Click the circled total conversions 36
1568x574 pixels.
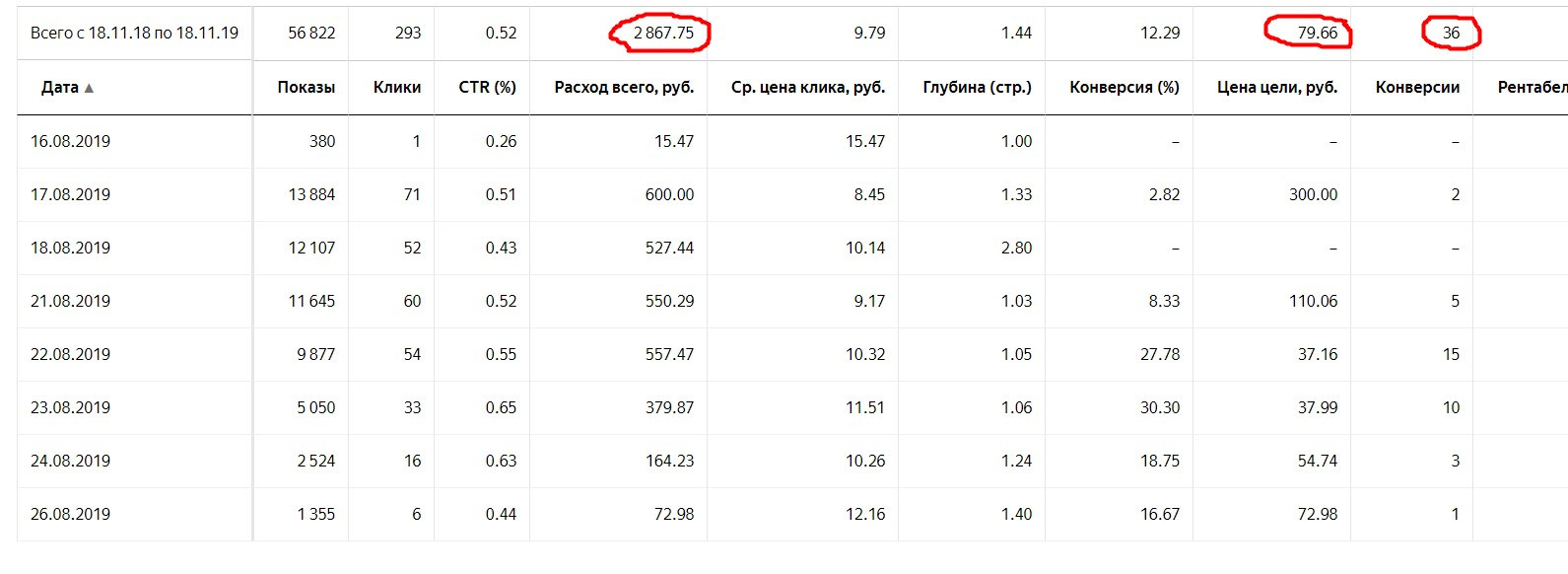pyautogui.click(x=1451, y=33)
